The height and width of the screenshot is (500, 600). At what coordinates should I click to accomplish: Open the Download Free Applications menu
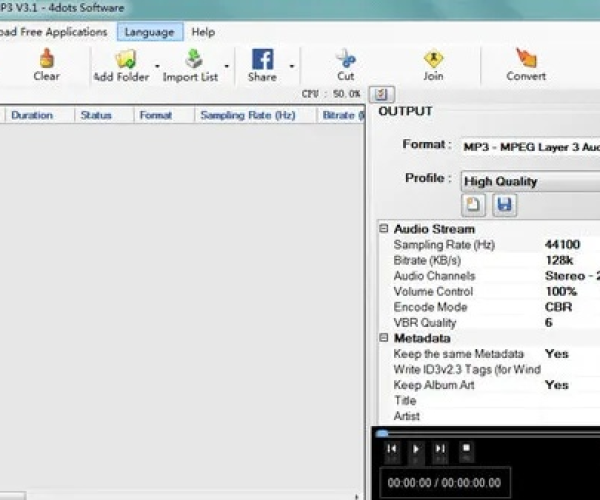tap(54, 32)
